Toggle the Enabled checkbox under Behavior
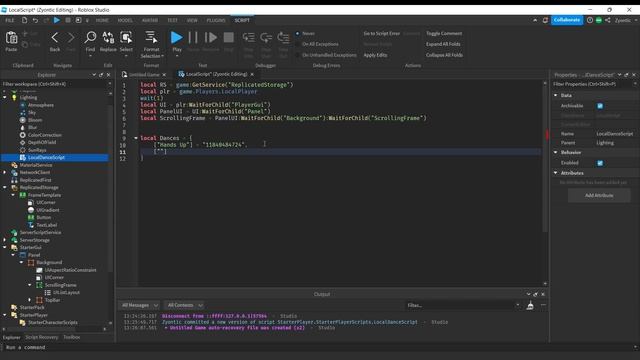This screenshot has width=640, height=360. [x=600, y=163]
